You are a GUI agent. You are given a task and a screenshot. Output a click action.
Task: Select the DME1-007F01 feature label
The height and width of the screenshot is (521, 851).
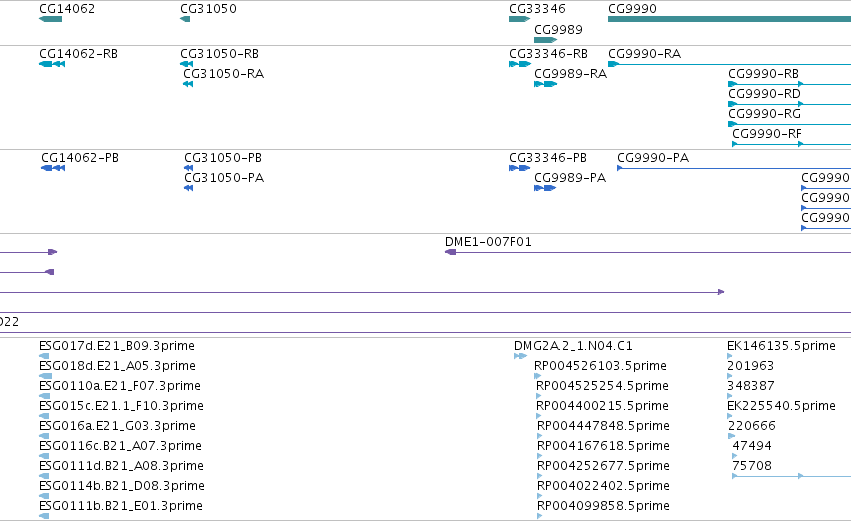(488, 242)
